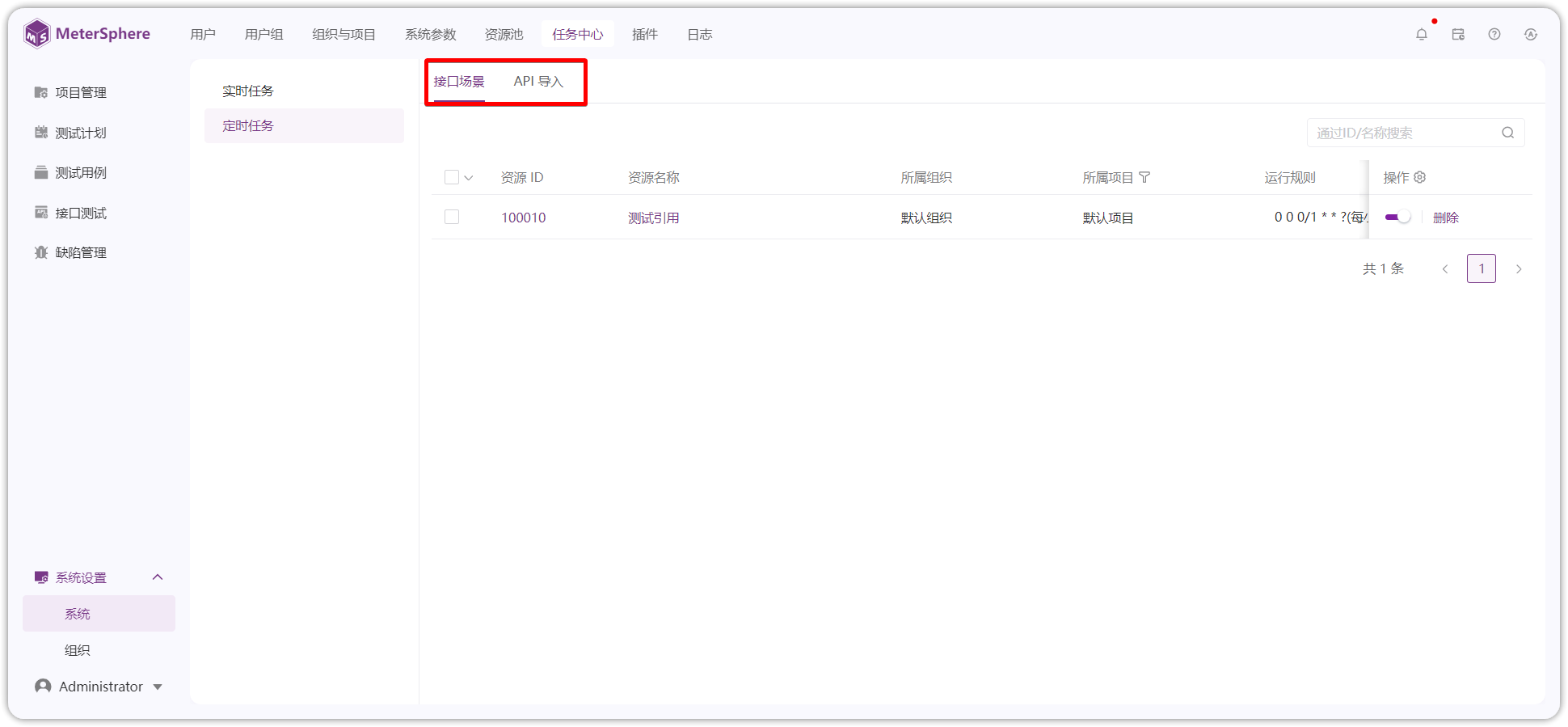Open the select-all checkbox dropdown arrow
Image resolution: width=1568 pixels, height=727 pixels.
469,178
